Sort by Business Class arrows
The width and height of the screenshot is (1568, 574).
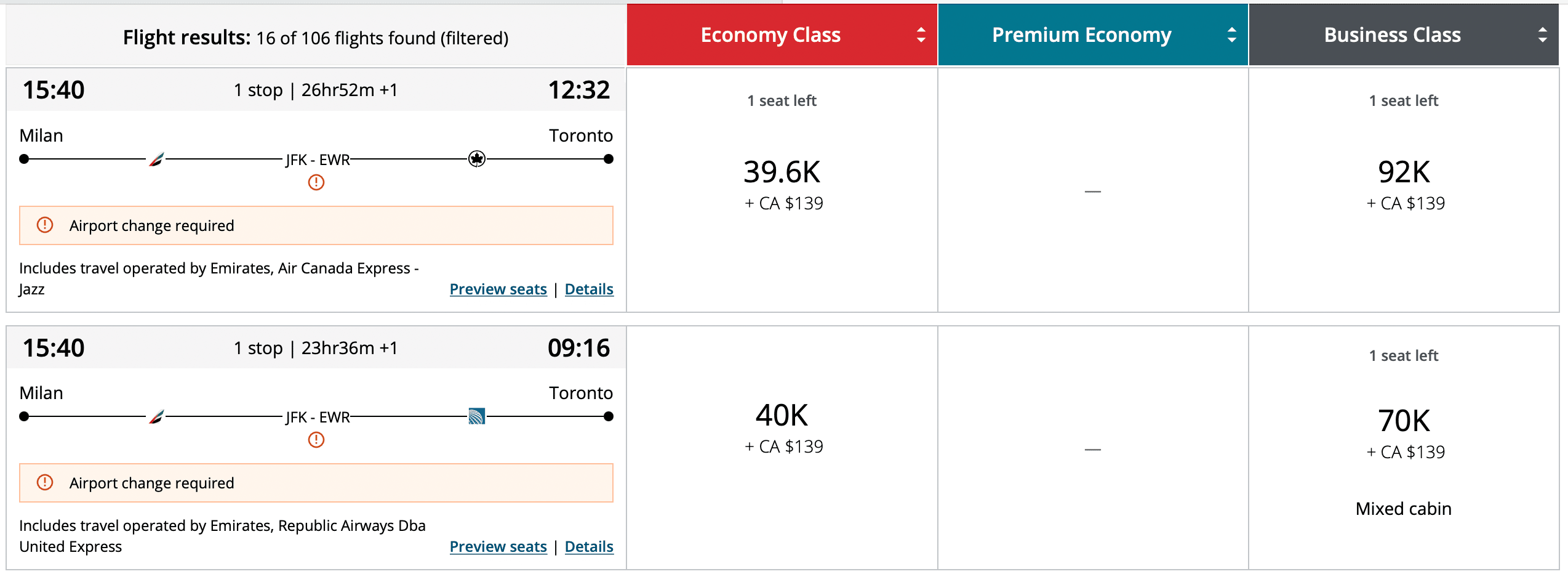[1542, 35]
